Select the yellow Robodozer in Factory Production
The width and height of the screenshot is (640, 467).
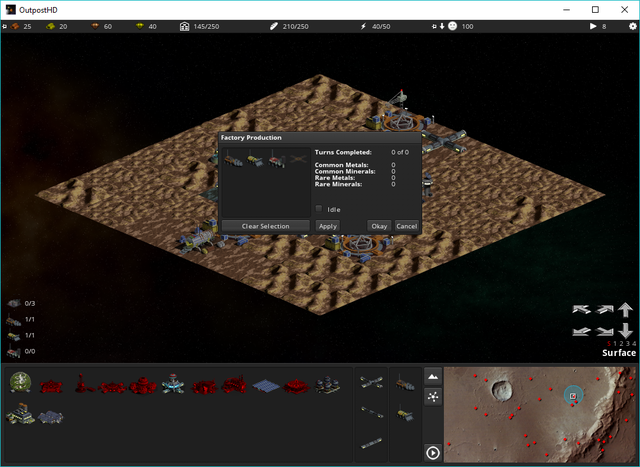coord(255,158)
